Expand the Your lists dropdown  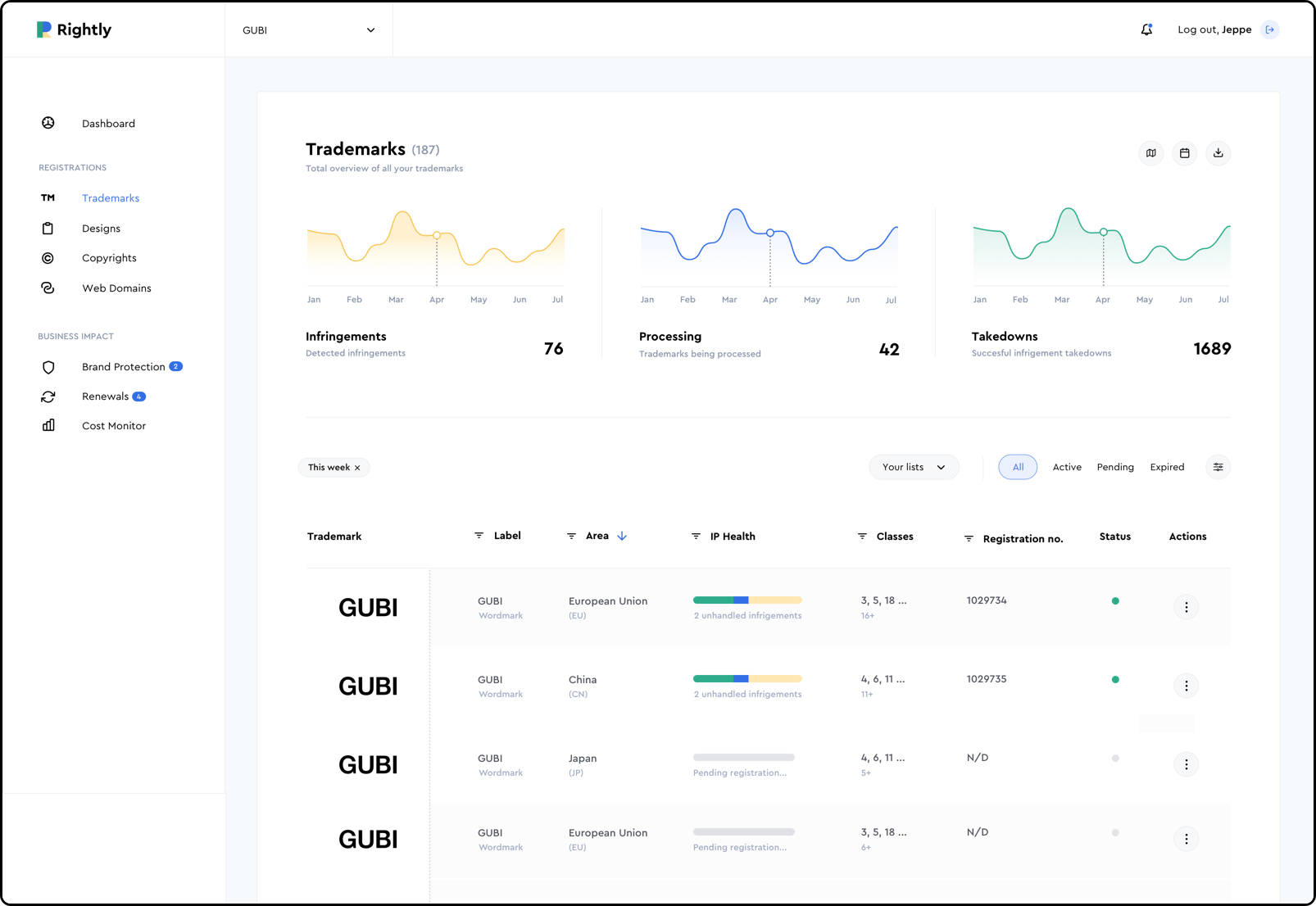coord(914,467)
